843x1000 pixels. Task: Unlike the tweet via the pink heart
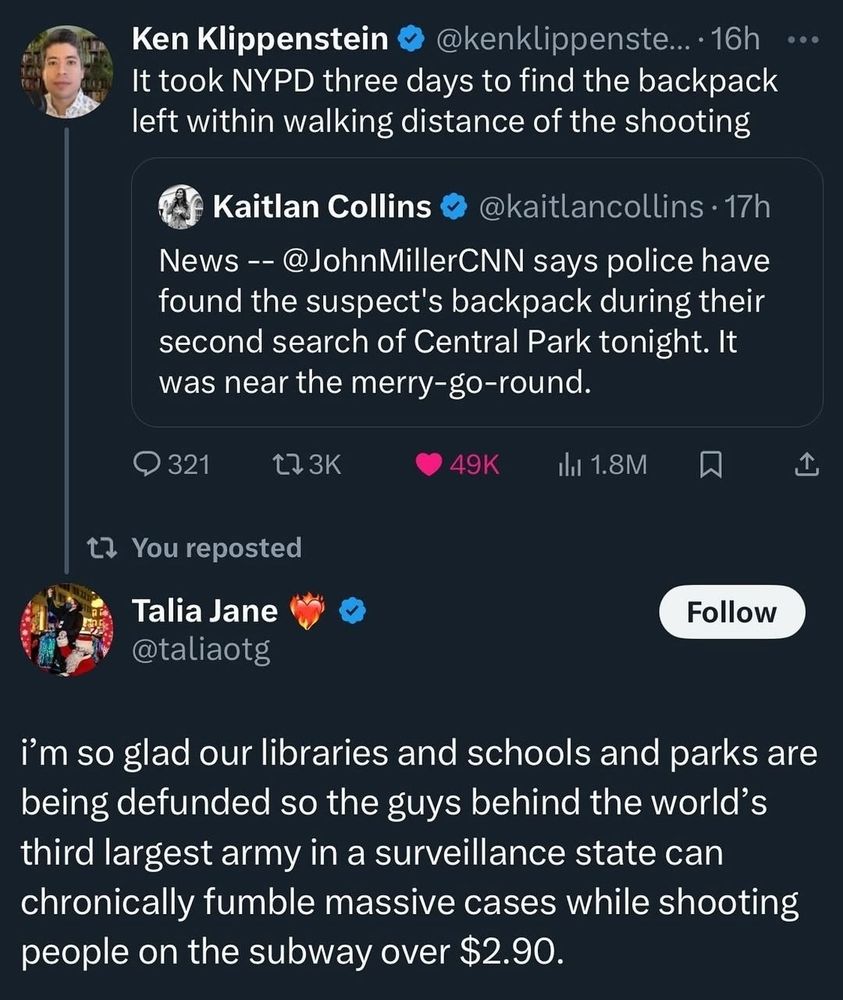pyautogui.click(x=428, y=464)
